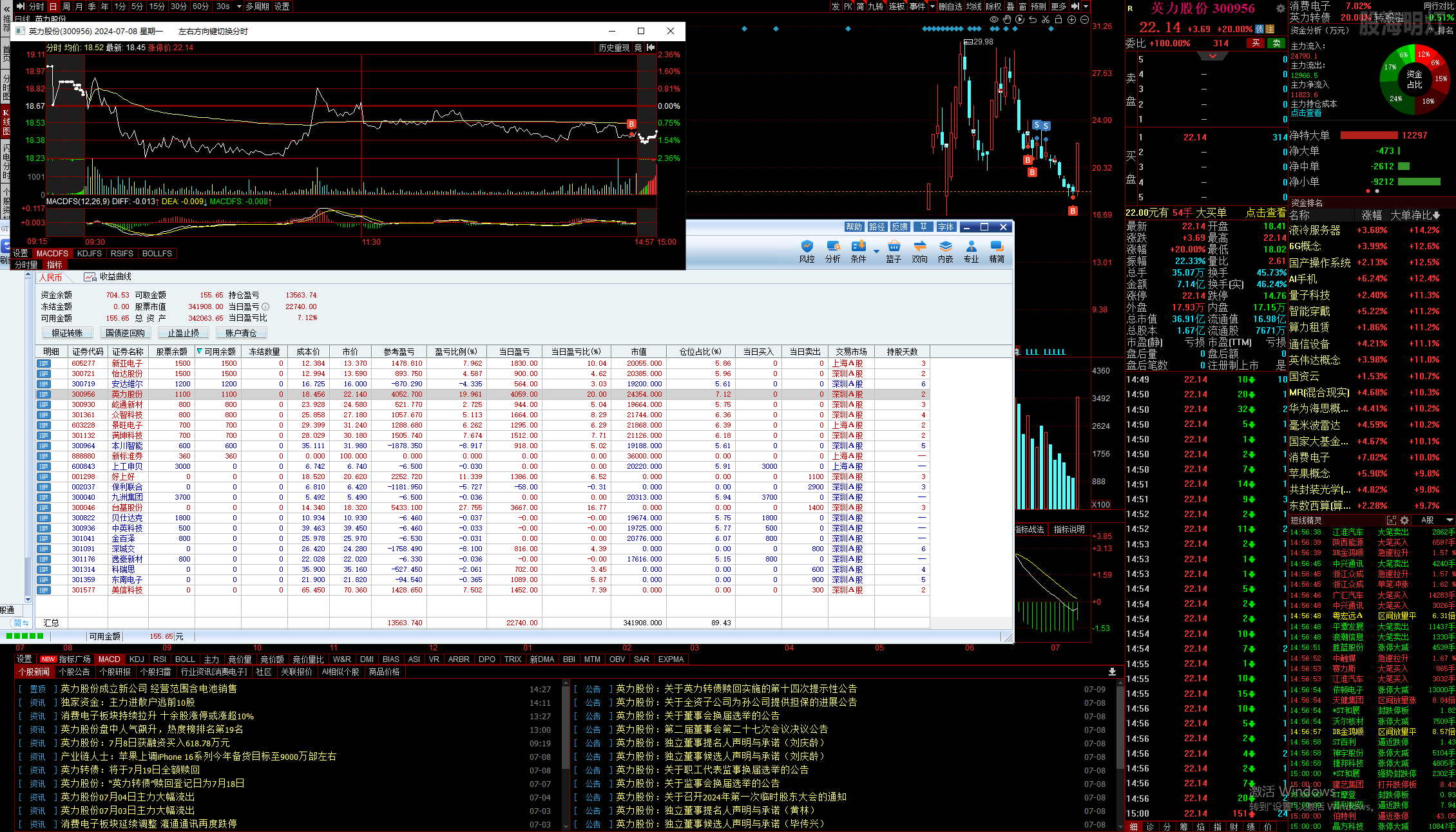The image size is (1456, 832).
Task: Click the skip-to-start icon in 分时 popup
Action: pyautogui.click(x=651, y=48)
